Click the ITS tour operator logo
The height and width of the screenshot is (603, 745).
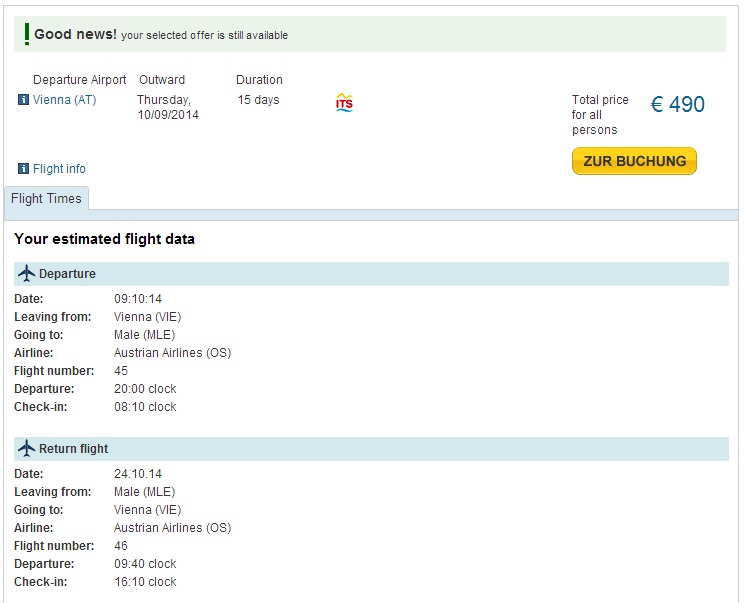point(344,102)
